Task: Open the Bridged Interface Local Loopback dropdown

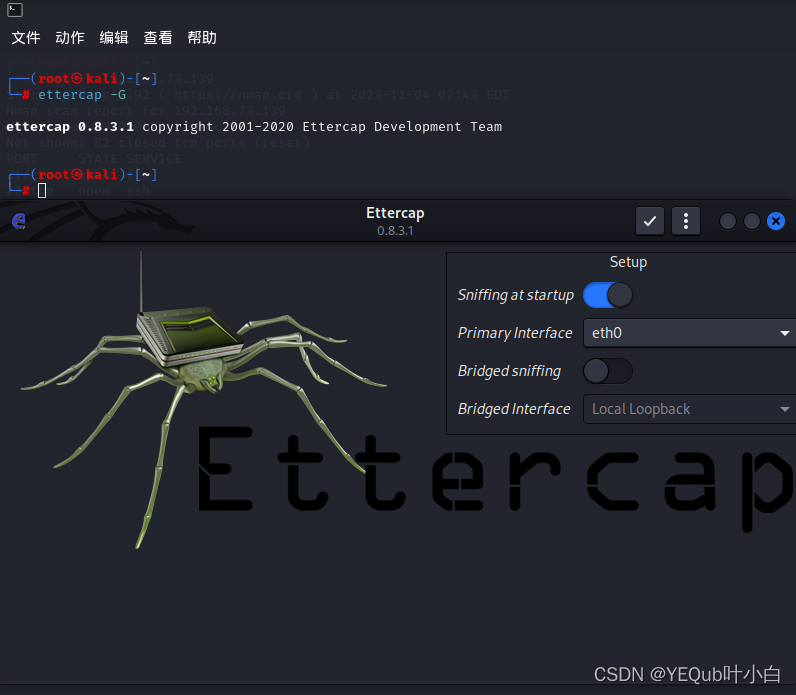Action: (690, 409)
